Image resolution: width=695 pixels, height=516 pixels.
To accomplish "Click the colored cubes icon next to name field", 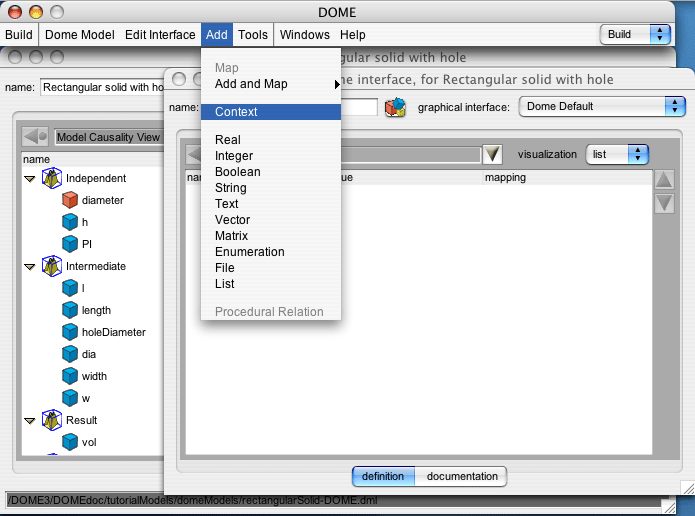I will [395, 107].
